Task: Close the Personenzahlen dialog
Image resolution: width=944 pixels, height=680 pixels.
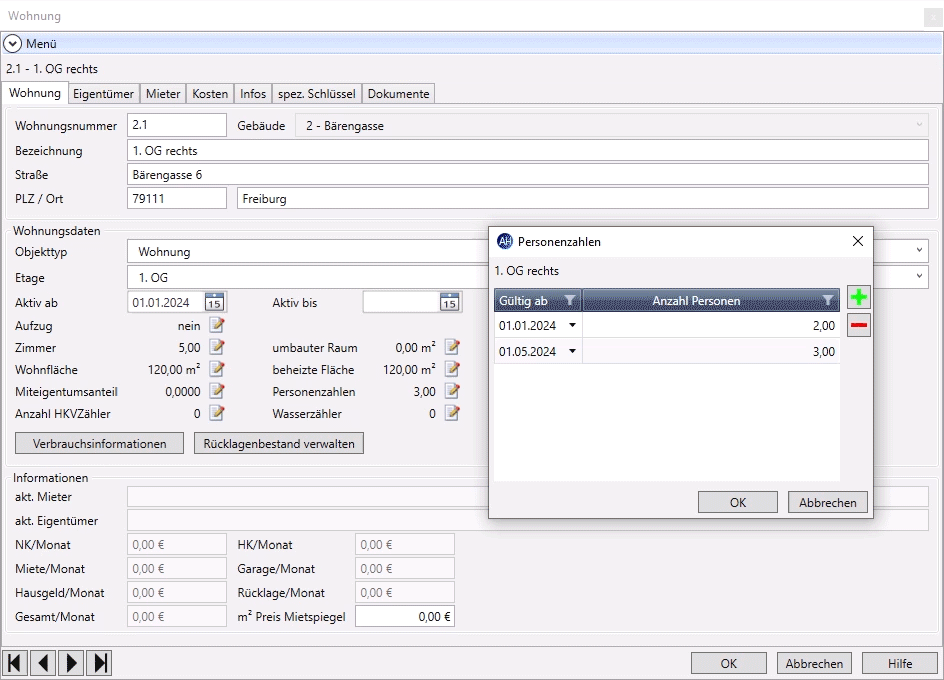Action: [858, 242]
